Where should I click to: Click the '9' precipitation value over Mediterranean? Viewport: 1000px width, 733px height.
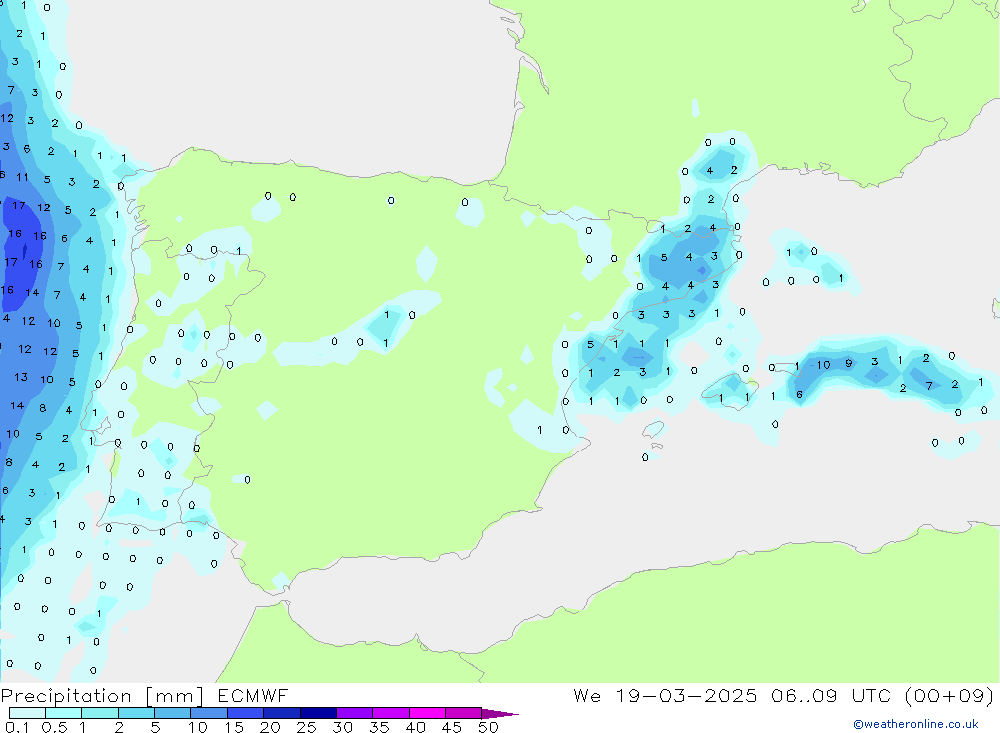(849, 363)
